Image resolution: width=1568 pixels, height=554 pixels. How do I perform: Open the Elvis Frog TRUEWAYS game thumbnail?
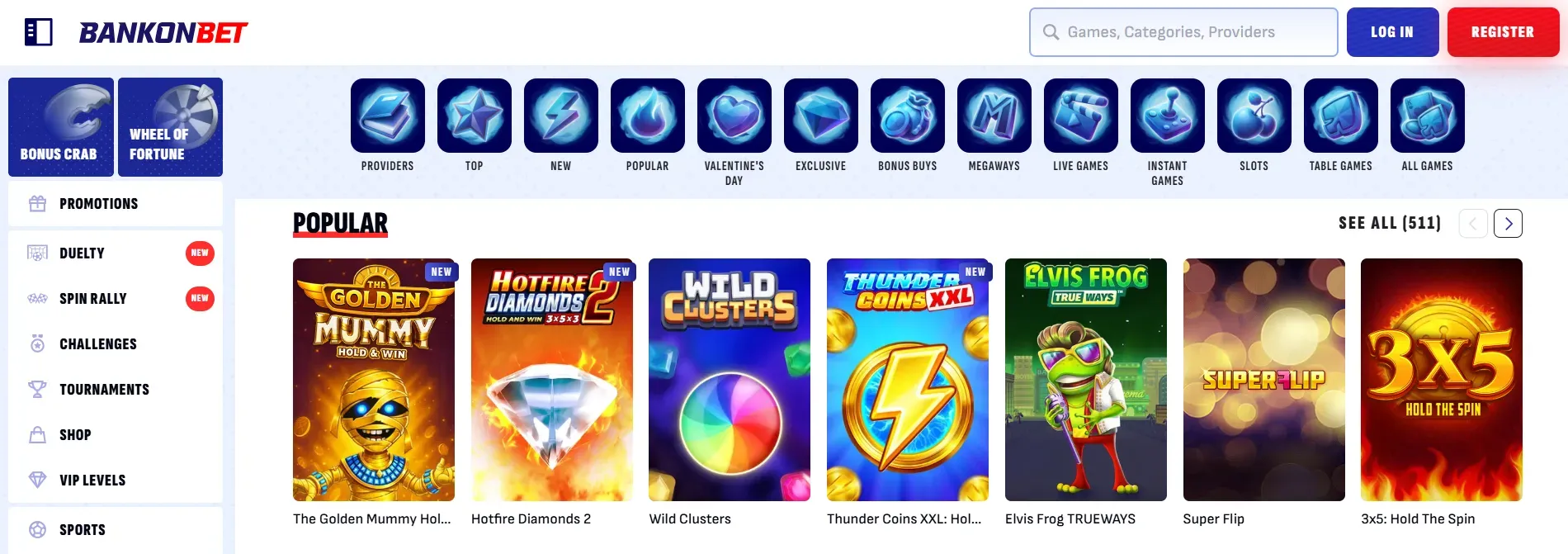[1086, 380]
